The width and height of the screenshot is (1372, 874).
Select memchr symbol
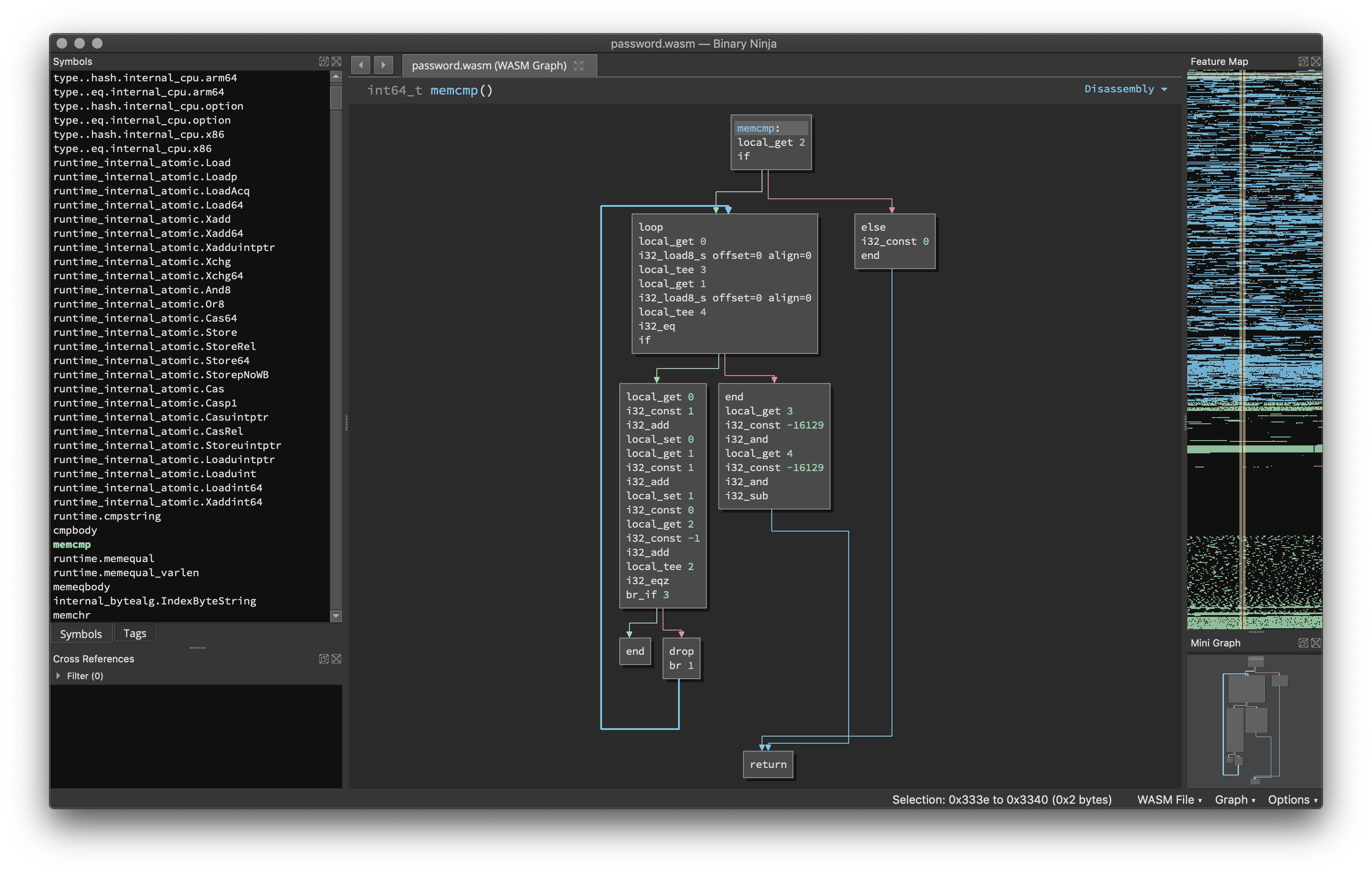pos(72,615)
